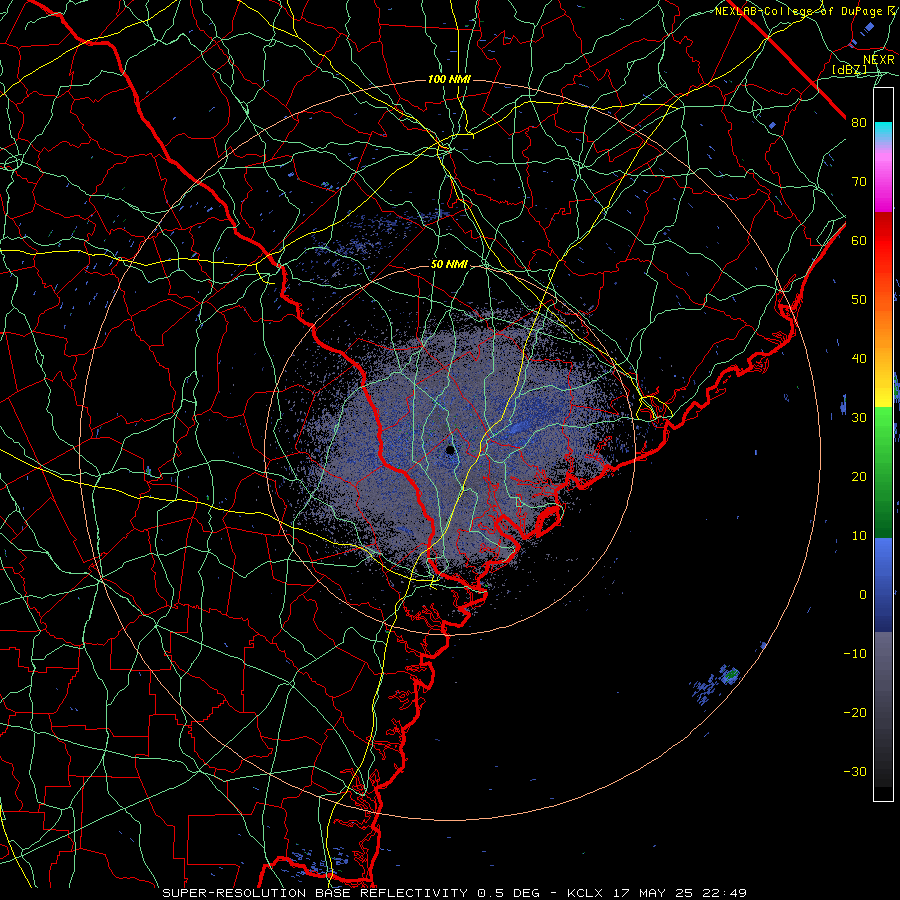Click the -30 value on the dBZ scale
Image resolution: width=900 pixels, height=900 pixels.
click(x=855, y=771)
